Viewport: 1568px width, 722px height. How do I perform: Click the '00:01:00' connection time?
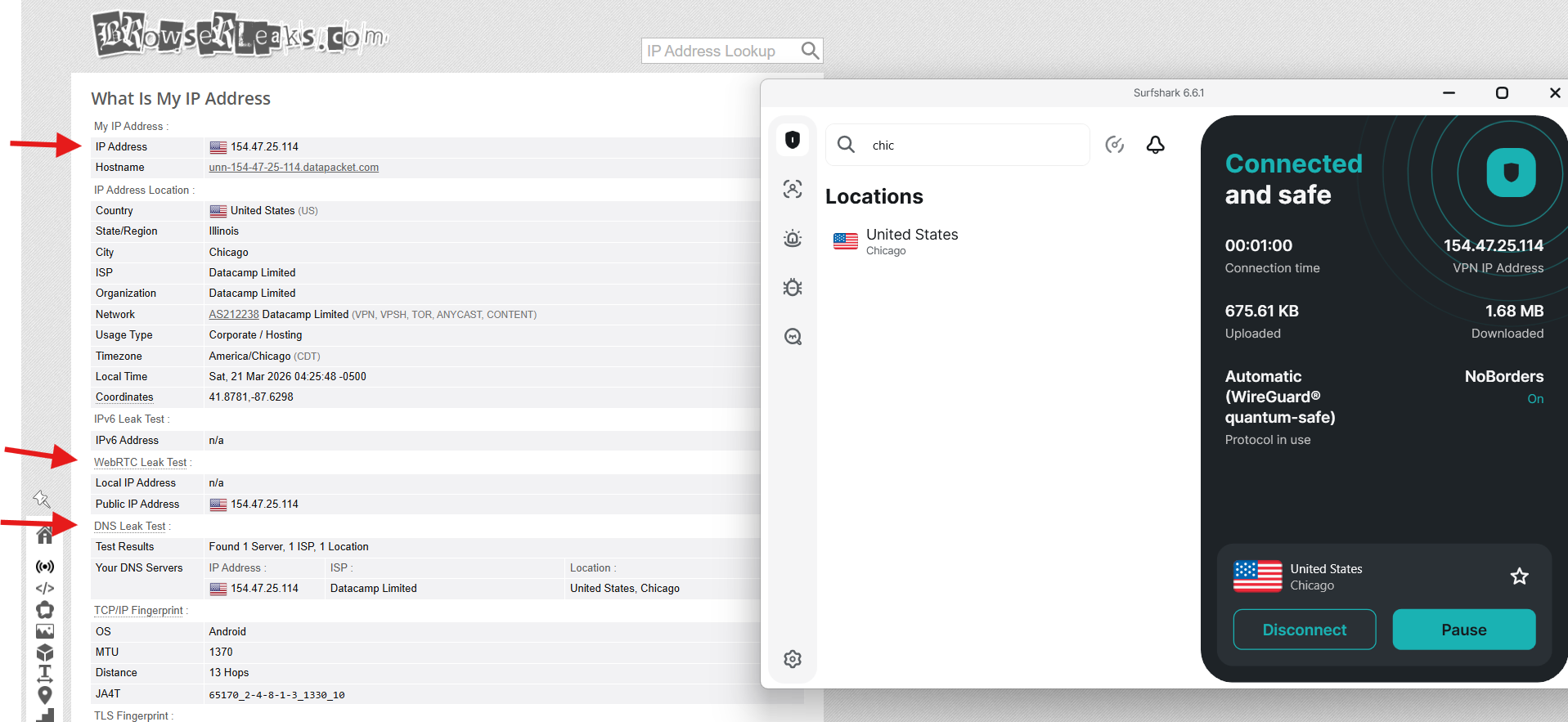tap(1259, 245)
